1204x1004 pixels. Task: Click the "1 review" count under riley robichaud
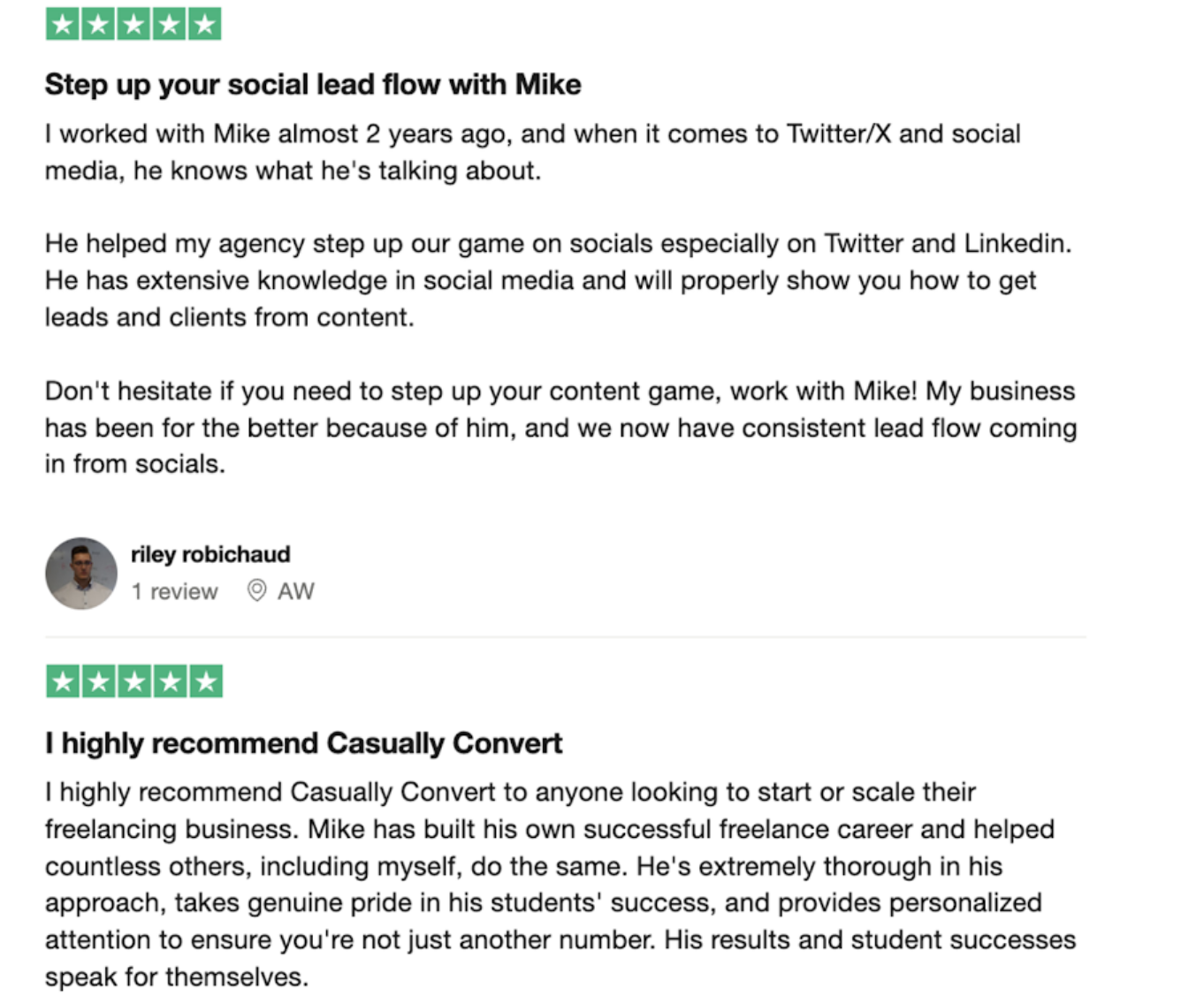[x=174, y=591]
